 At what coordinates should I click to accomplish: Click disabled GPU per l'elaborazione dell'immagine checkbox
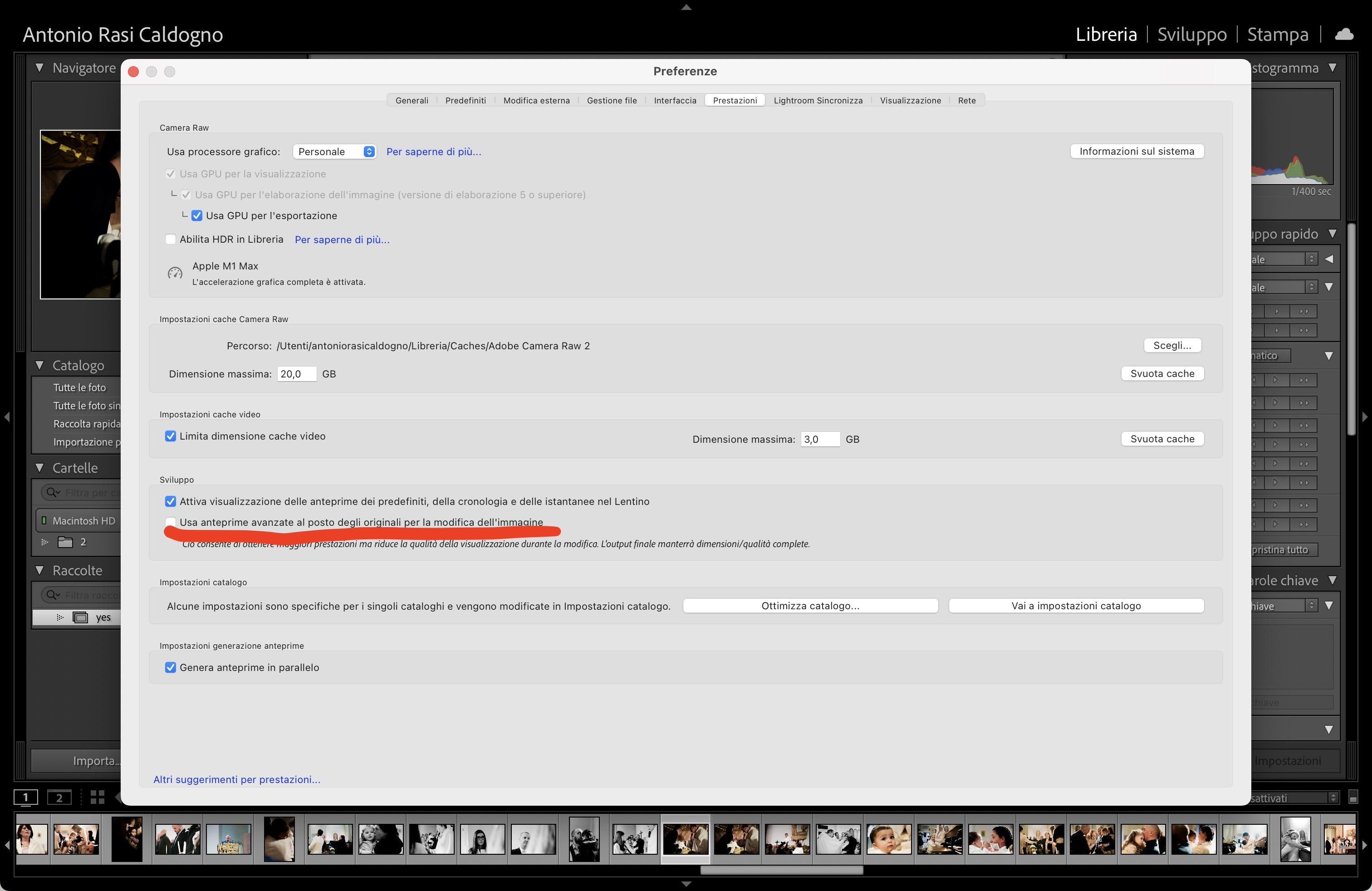[186, 195]
